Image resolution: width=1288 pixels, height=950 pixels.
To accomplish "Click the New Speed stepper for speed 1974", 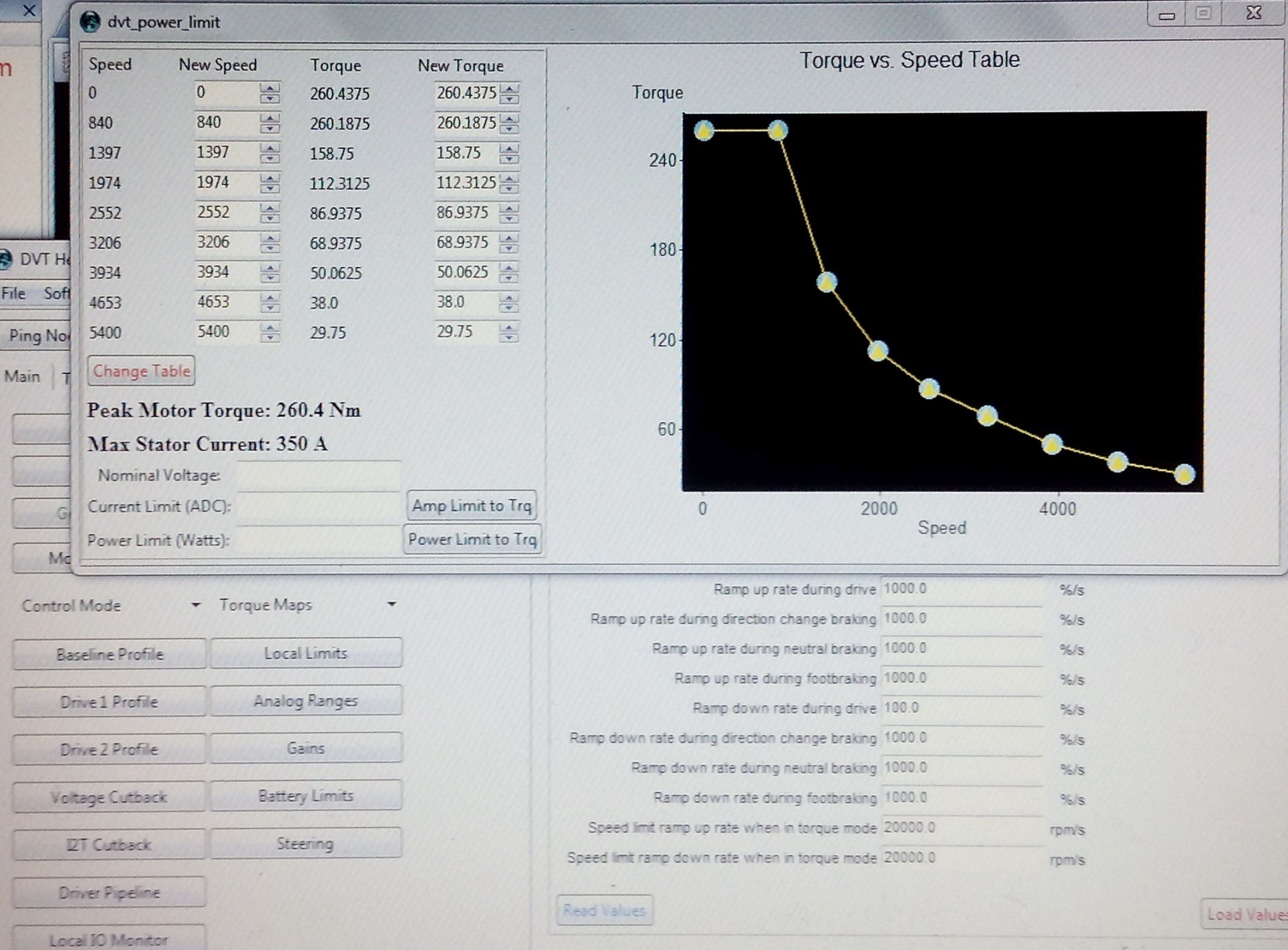I will (x=270, y=183).
